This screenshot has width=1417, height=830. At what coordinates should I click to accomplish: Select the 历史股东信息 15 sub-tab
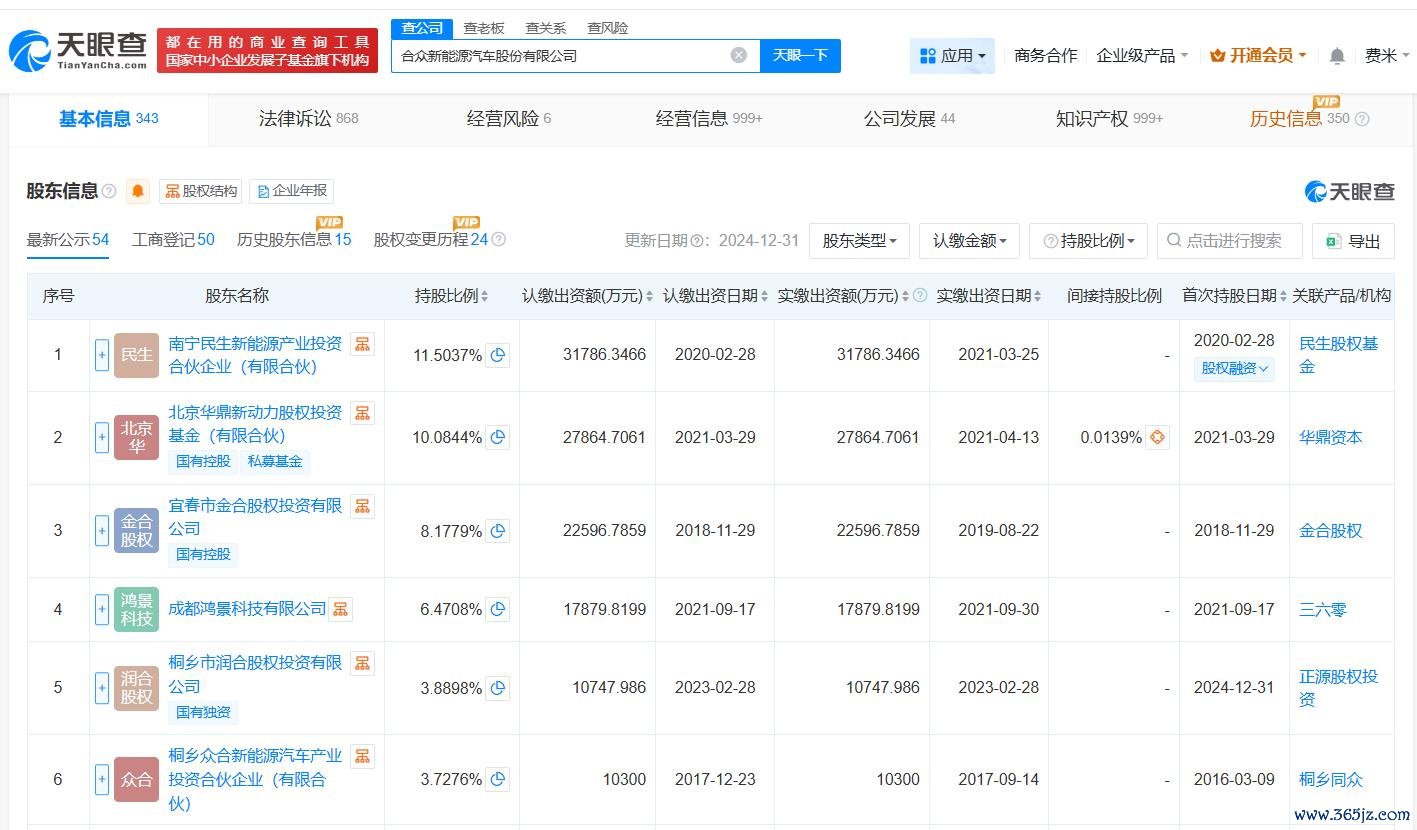coord(294,240)
